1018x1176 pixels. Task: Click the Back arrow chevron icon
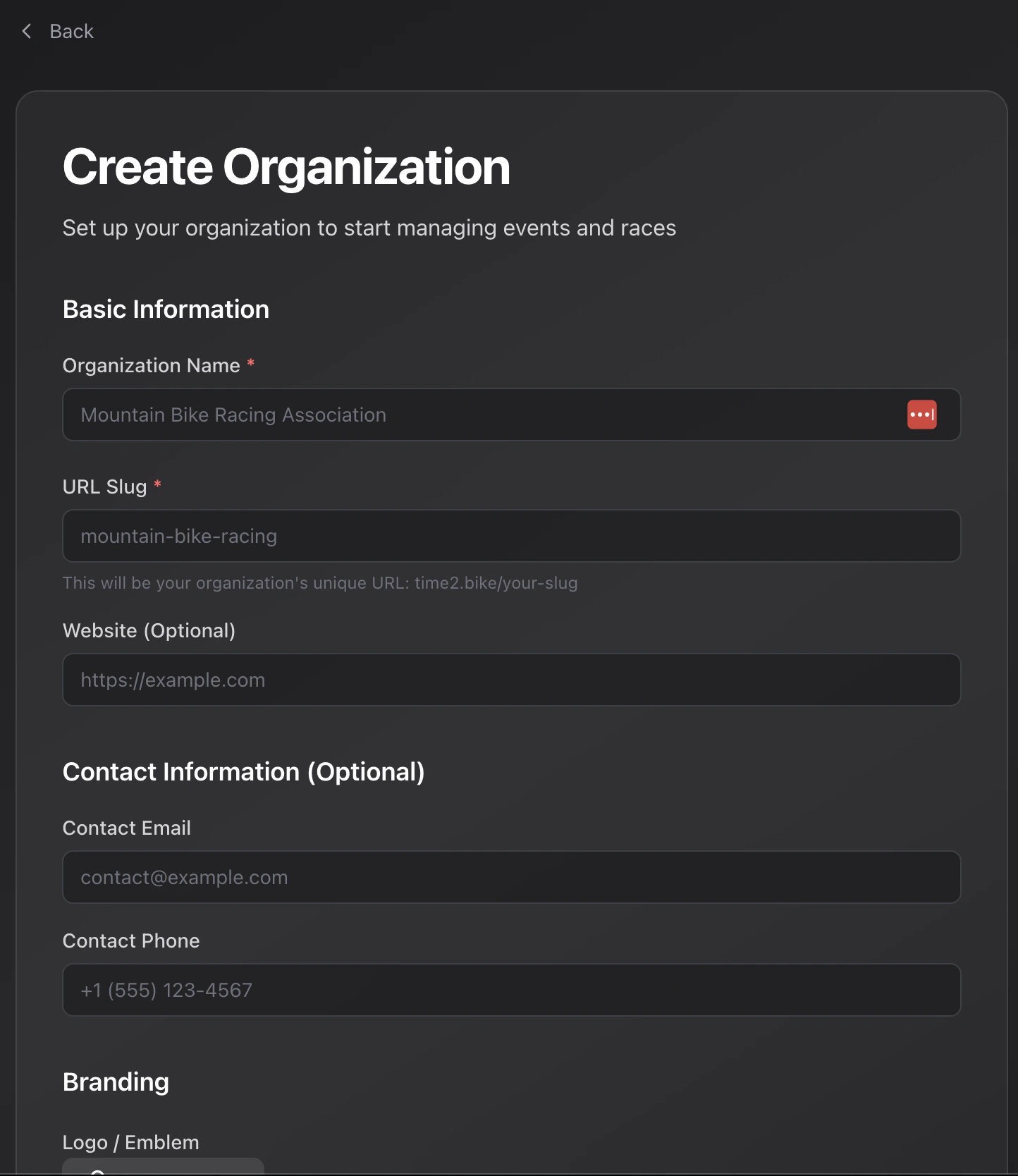pos(27,31)
